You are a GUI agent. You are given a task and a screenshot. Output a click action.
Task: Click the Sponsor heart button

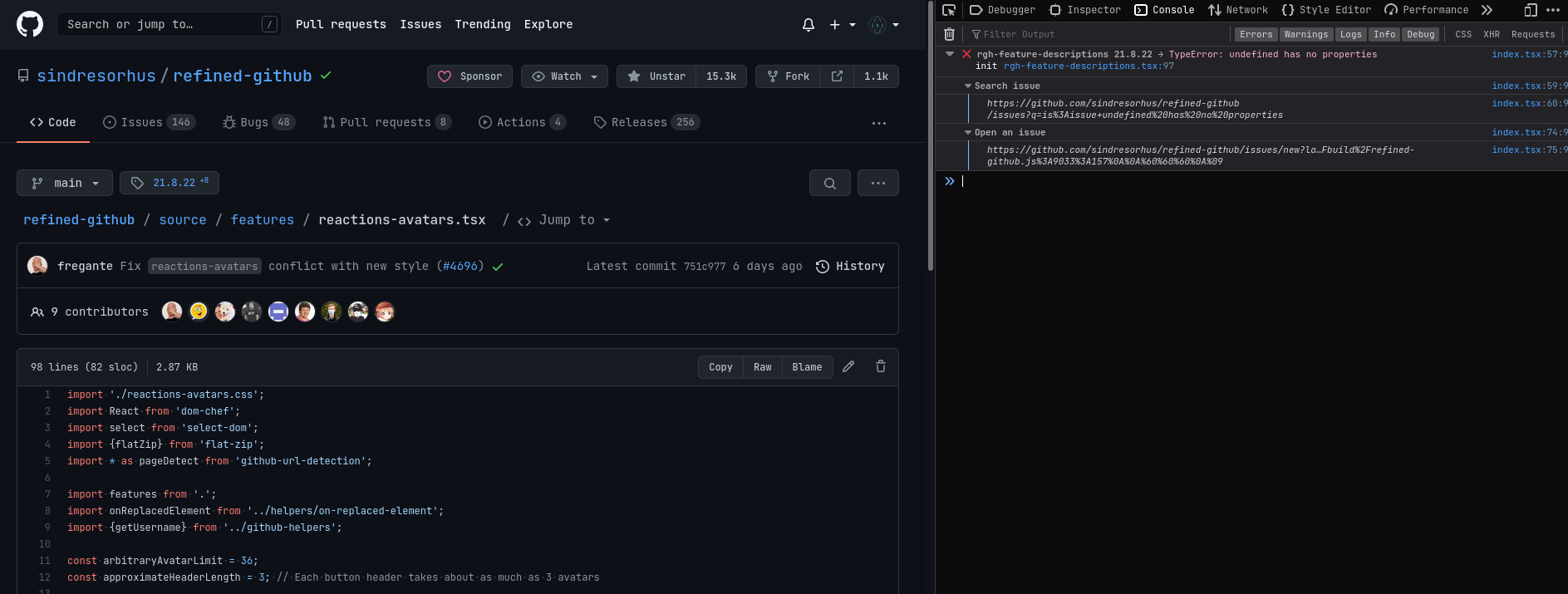pos(469,76)
